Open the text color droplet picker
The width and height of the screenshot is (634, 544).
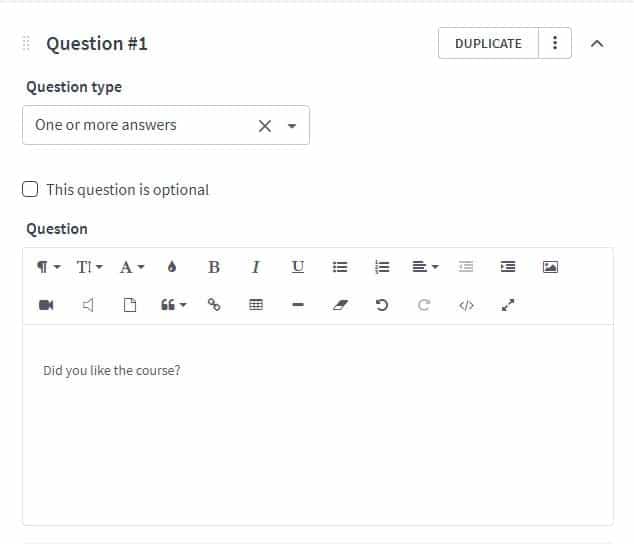172,267
